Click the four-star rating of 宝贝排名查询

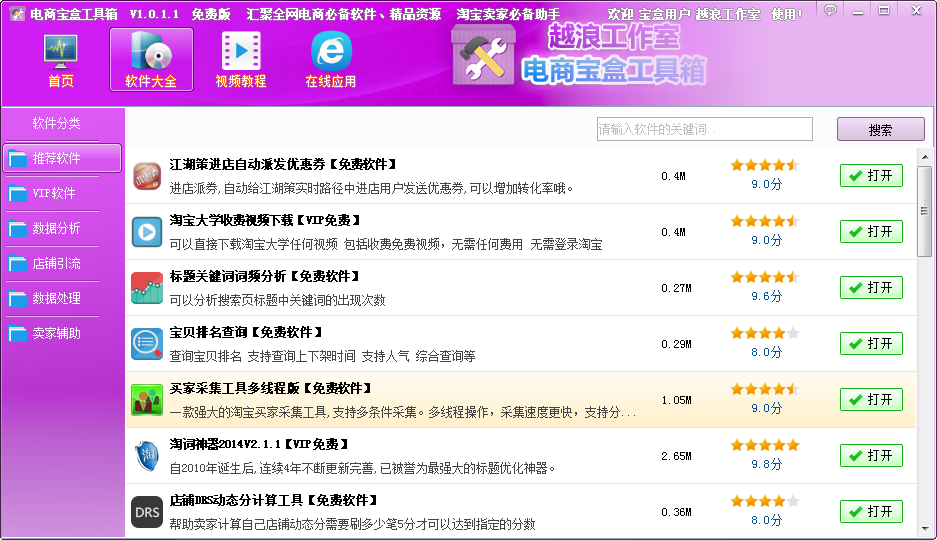tap(765, 333)
